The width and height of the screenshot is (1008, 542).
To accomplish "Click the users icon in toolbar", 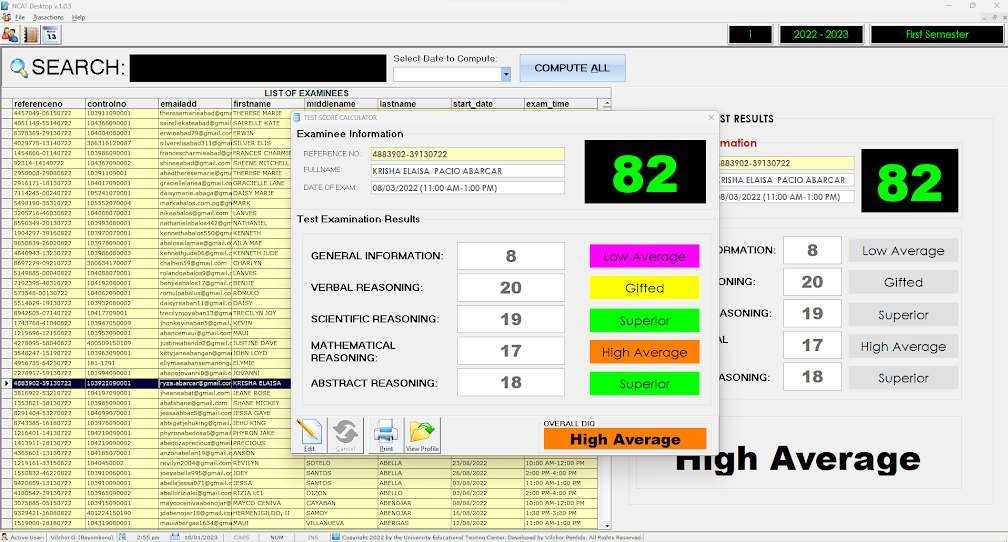I will coord(9,34).
